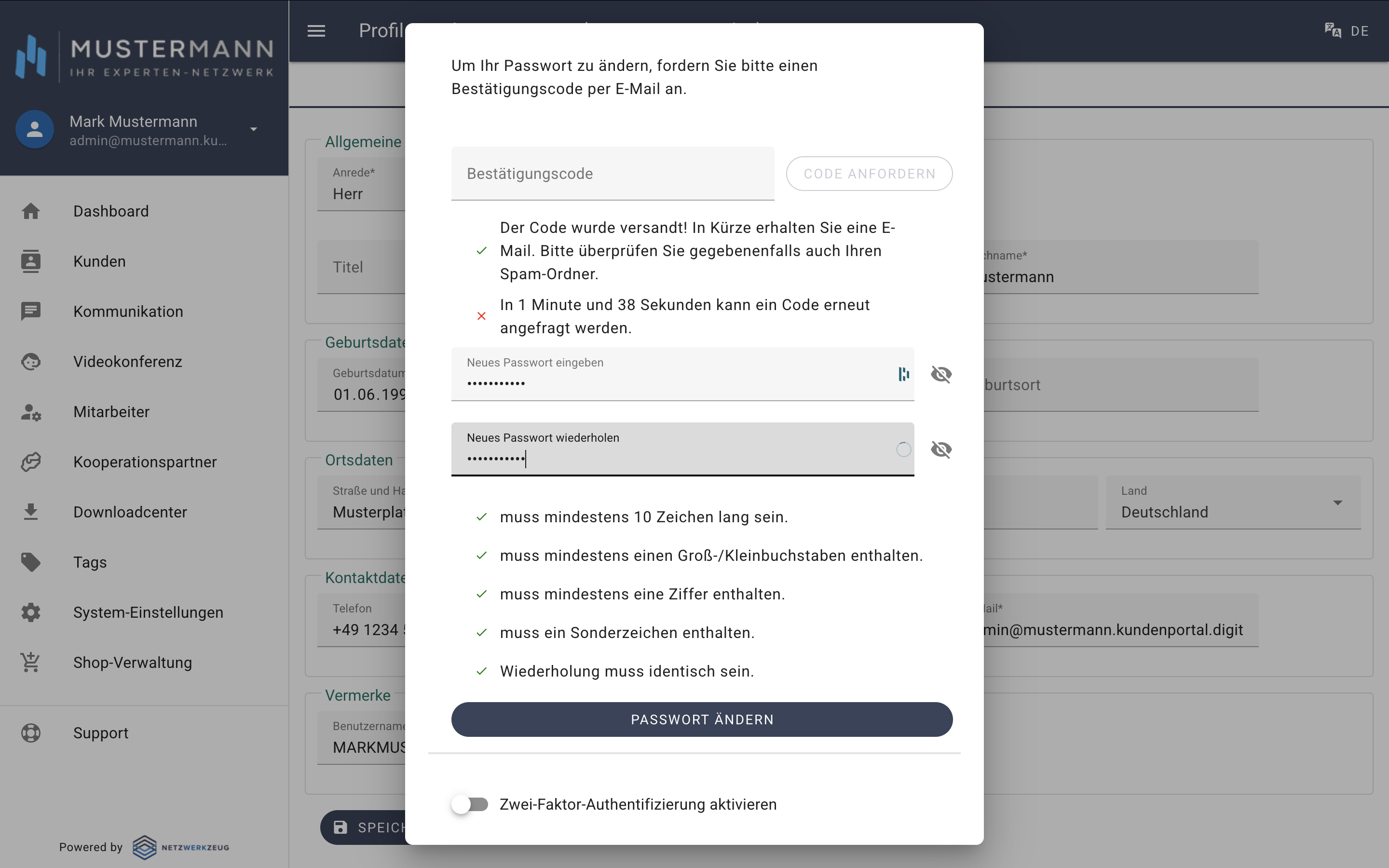Toggle visibility of the new password
The image size is (1389, 868).
[941, 374]
